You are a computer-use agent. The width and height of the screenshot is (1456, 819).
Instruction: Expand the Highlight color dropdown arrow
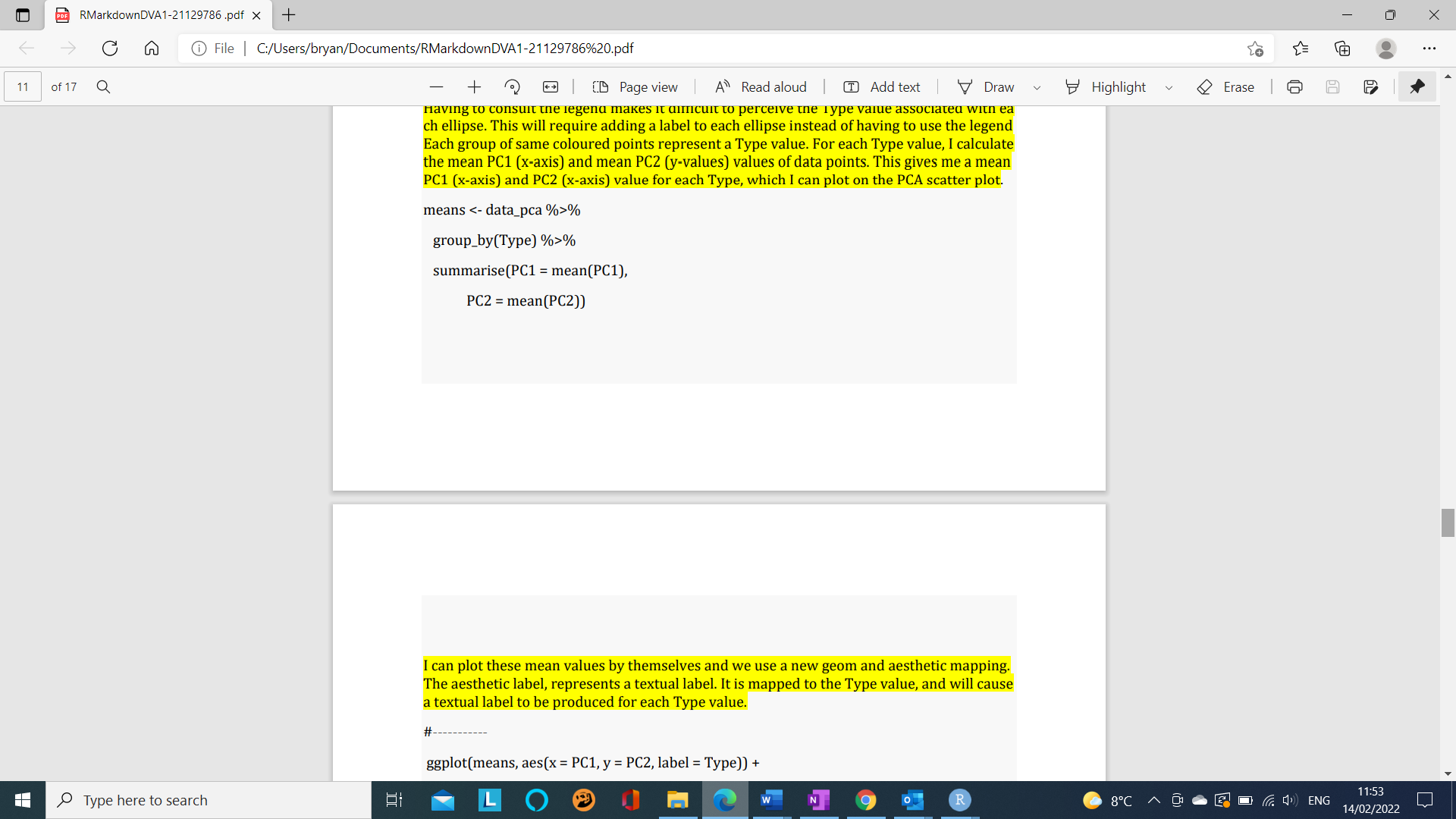pos(1169,88)
